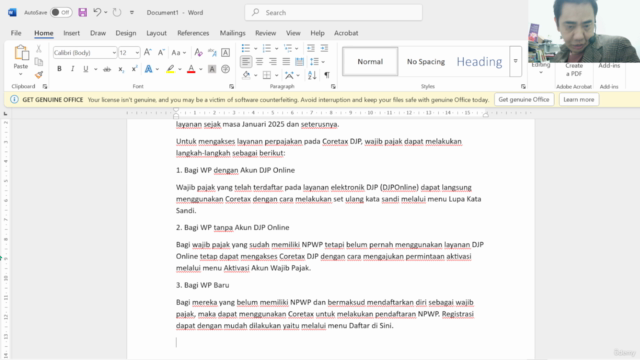
Task: Click the Redo icon
Action: (x=117, y=12)
